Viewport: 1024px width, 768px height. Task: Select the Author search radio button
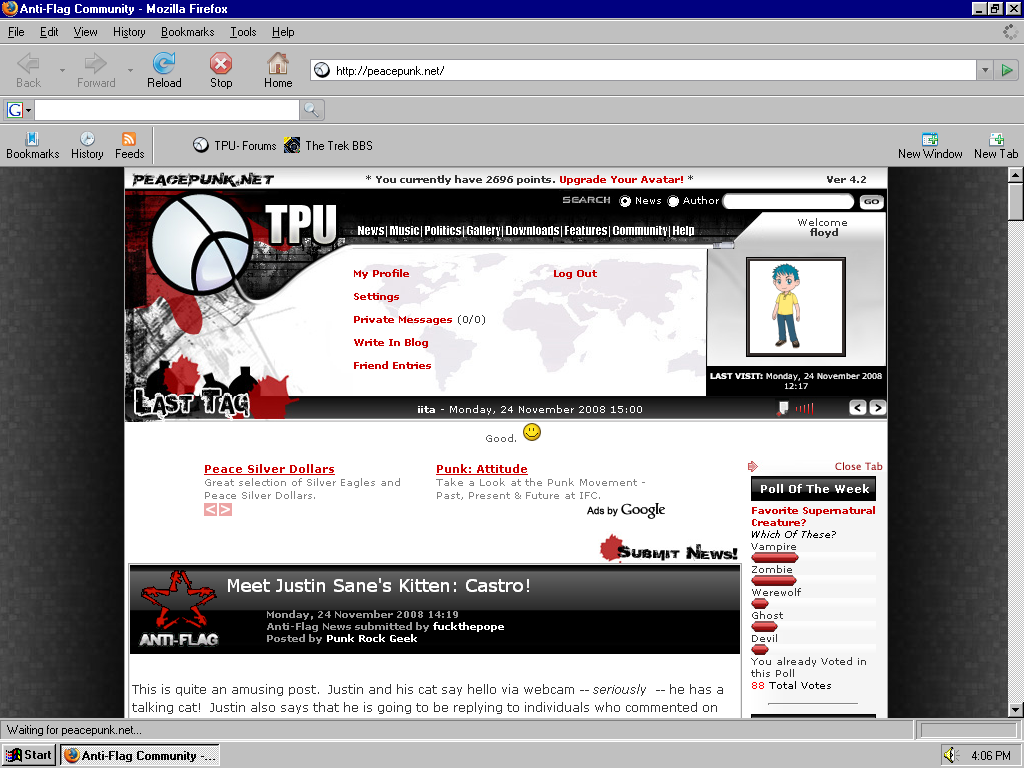[x=673, y=201]
